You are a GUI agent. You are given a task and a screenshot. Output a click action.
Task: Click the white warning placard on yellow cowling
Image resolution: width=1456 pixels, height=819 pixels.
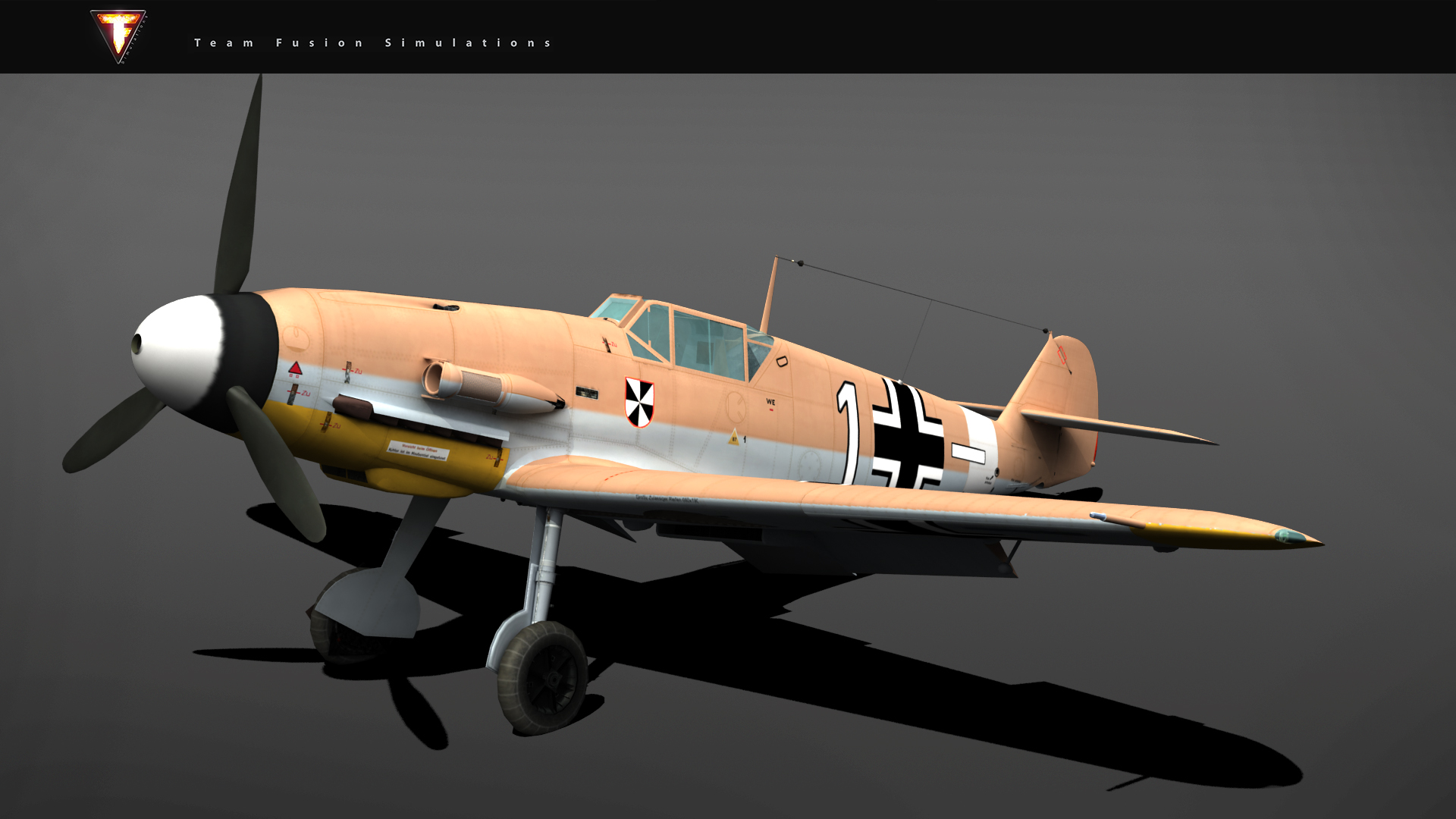(418, 450)
